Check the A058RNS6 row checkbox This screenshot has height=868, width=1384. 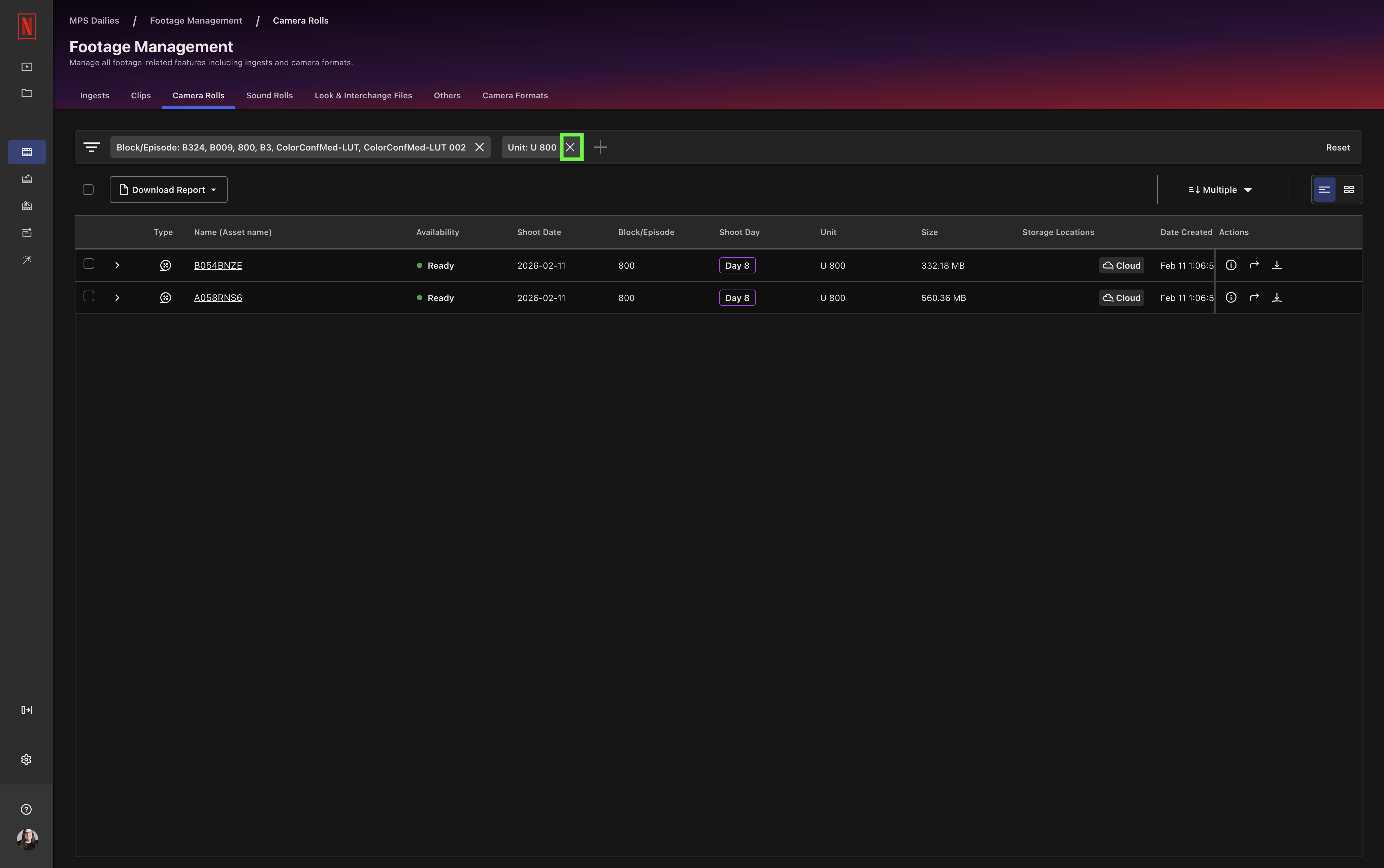pos(89,296)
